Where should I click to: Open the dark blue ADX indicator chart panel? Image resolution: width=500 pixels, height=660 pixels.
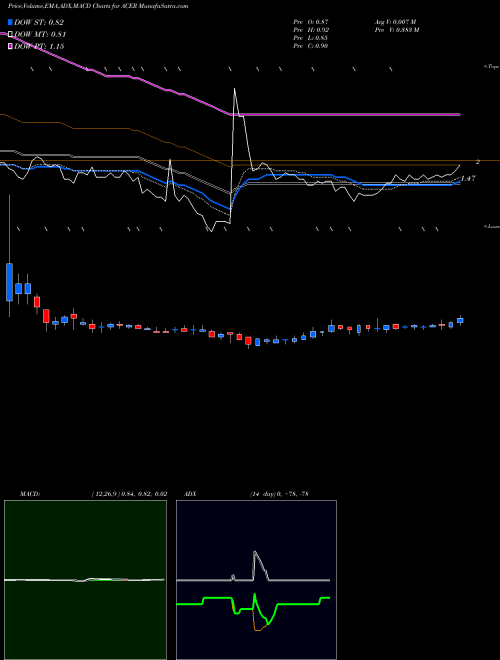coord(256,580)
